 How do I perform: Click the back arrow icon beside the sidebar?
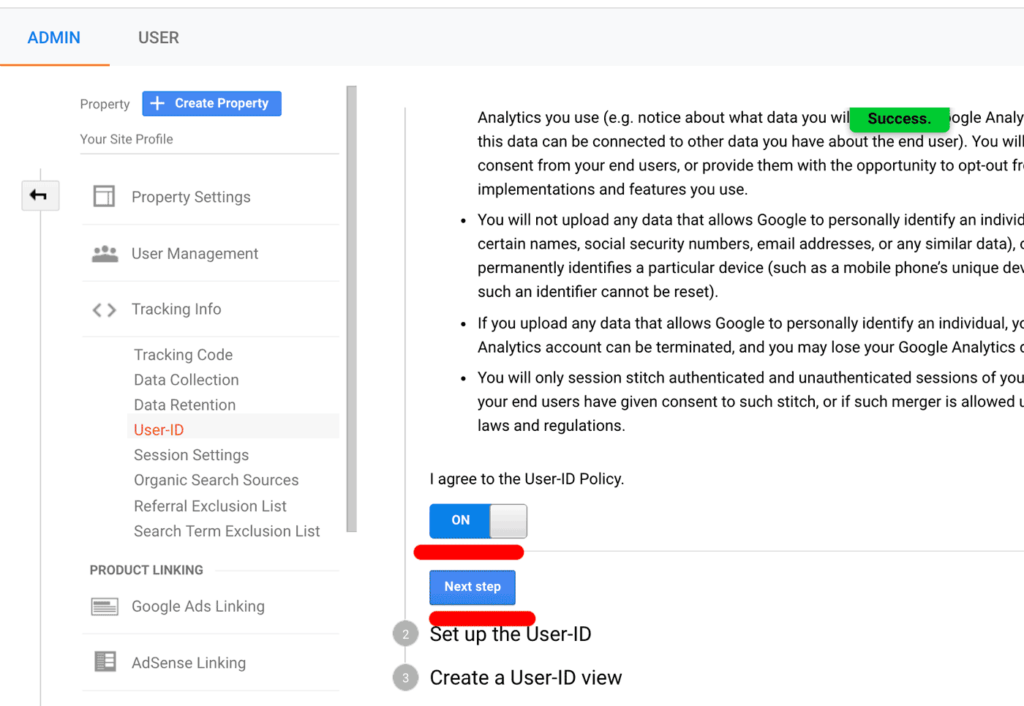pos(39,195)
